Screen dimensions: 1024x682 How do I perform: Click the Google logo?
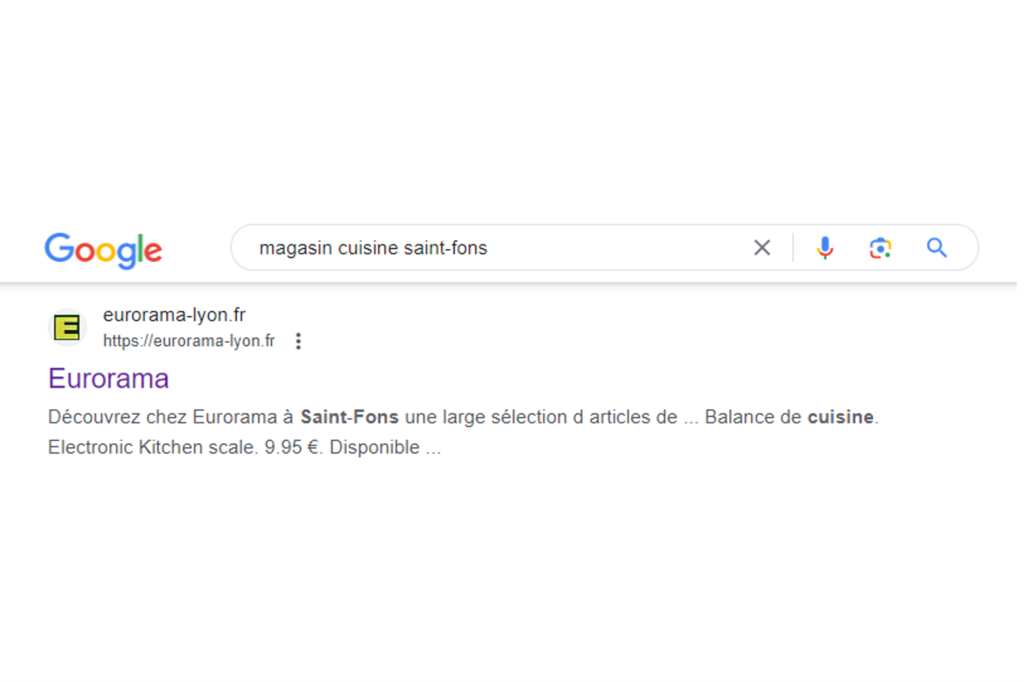point(103,249)
